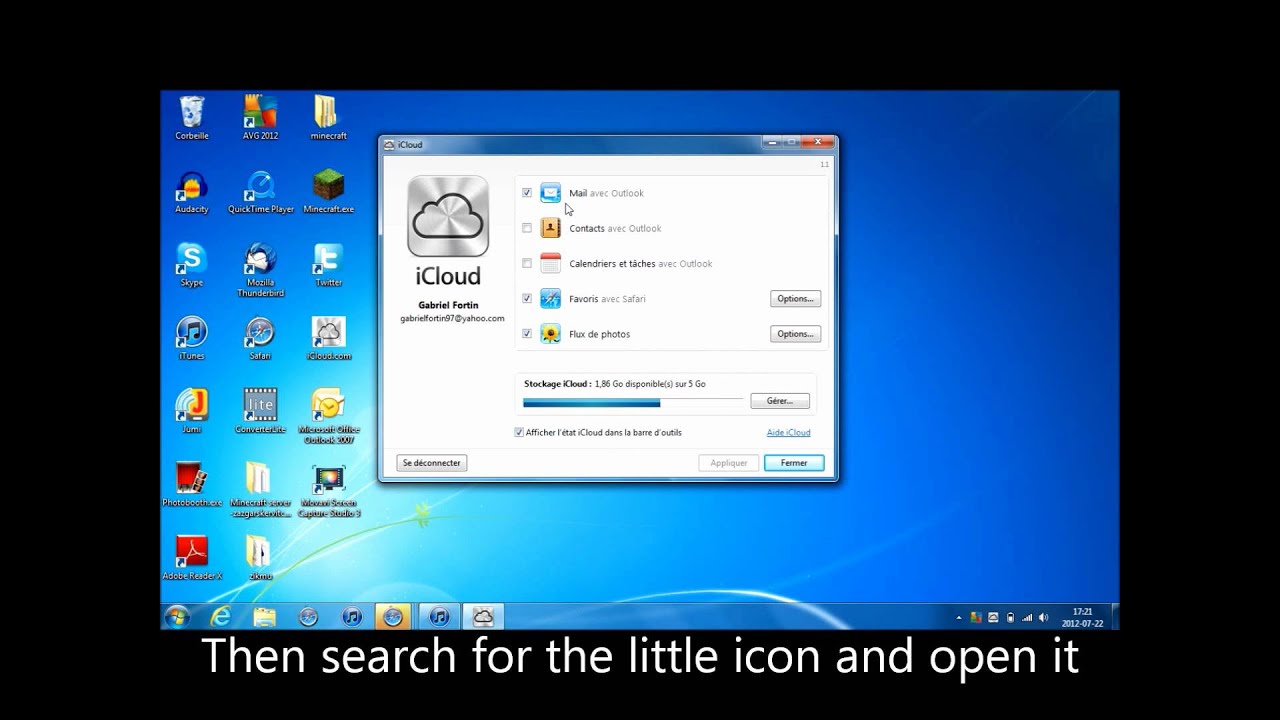Click the Stockage iCloud availability text

click(615, 383)
